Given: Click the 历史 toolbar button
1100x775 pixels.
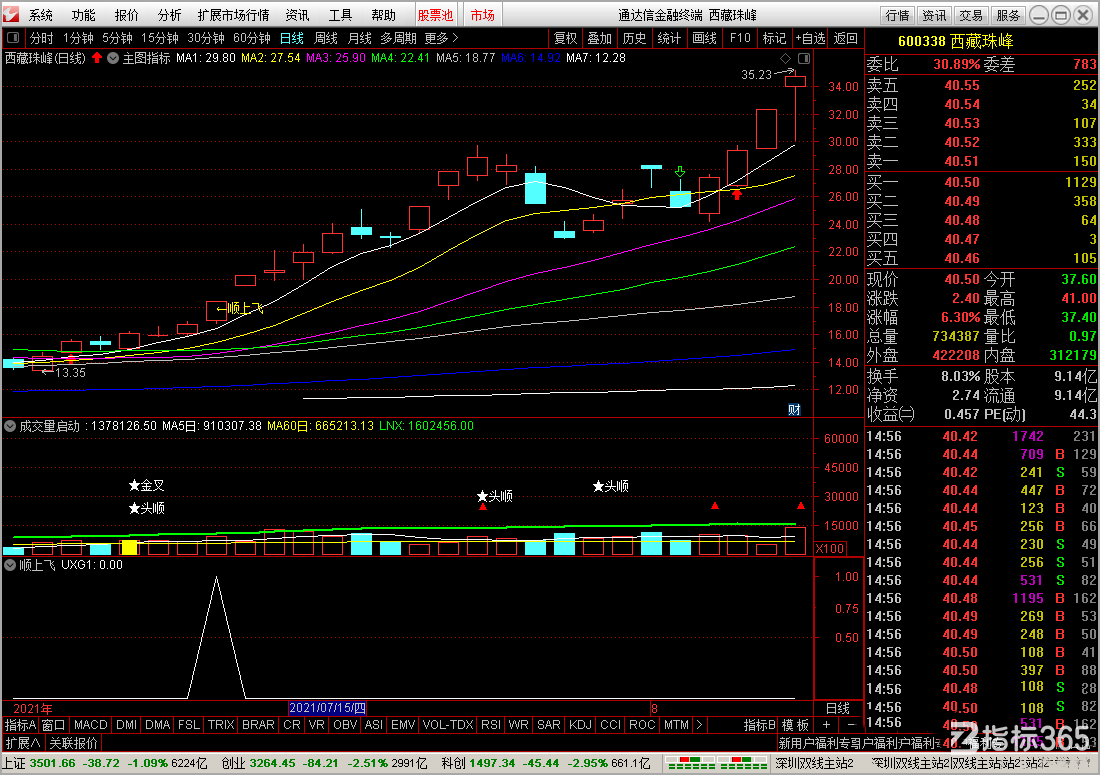Looking at the screenshot, I should (634, 38).
